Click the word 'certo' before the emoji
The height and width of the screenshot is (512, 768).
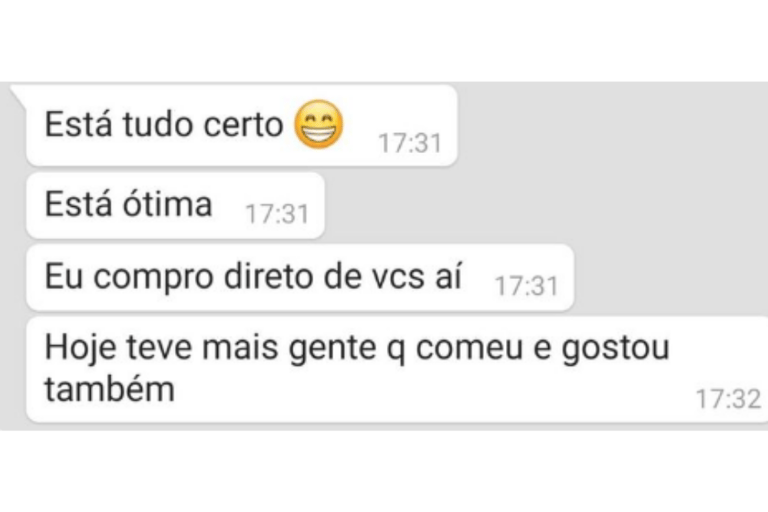point(243,124)
